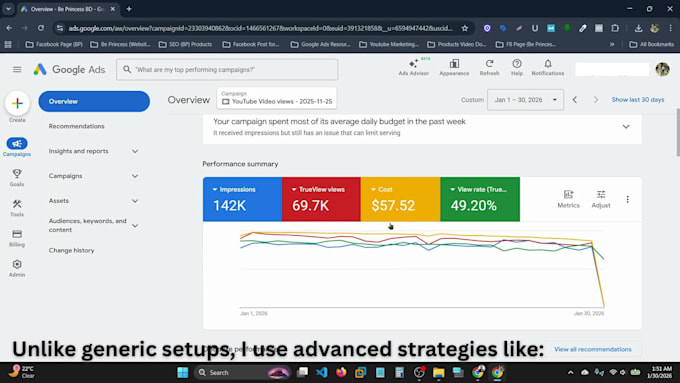680x383 pixels.
Task: Show hidden system tray icons
Action: [x=570, y=372]
